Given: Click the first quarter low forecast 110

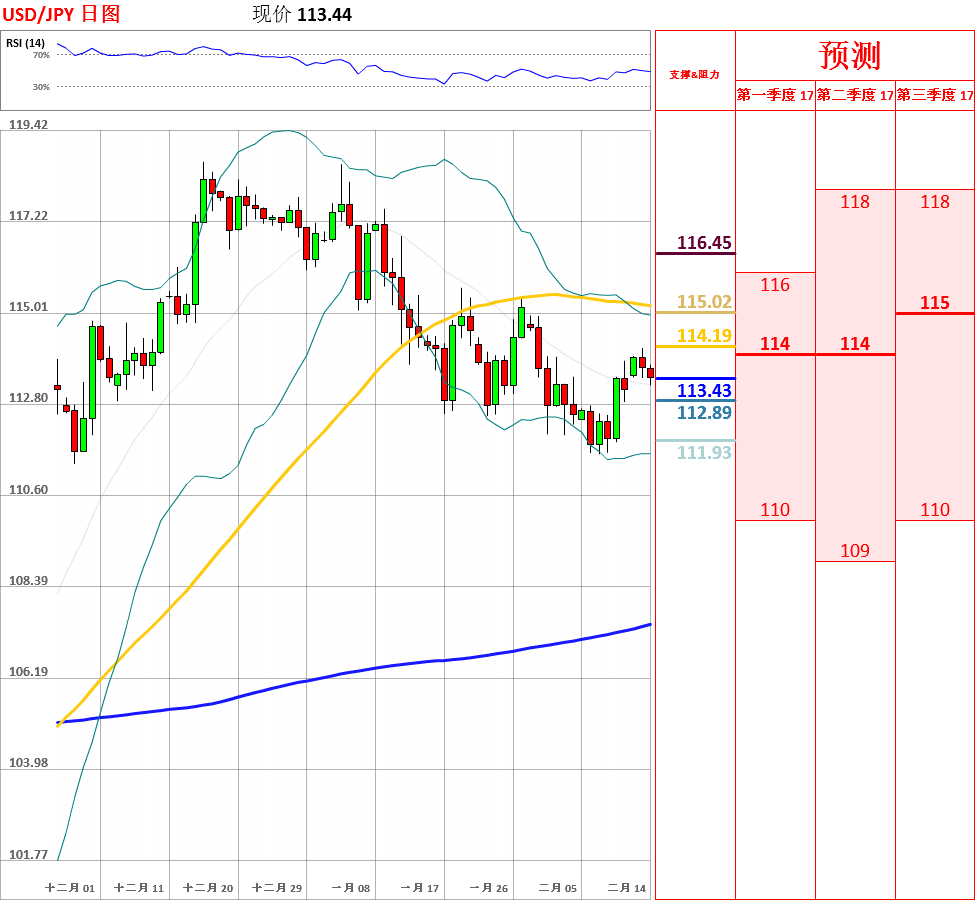Looking at the screenshot, I should click(775, 510).
